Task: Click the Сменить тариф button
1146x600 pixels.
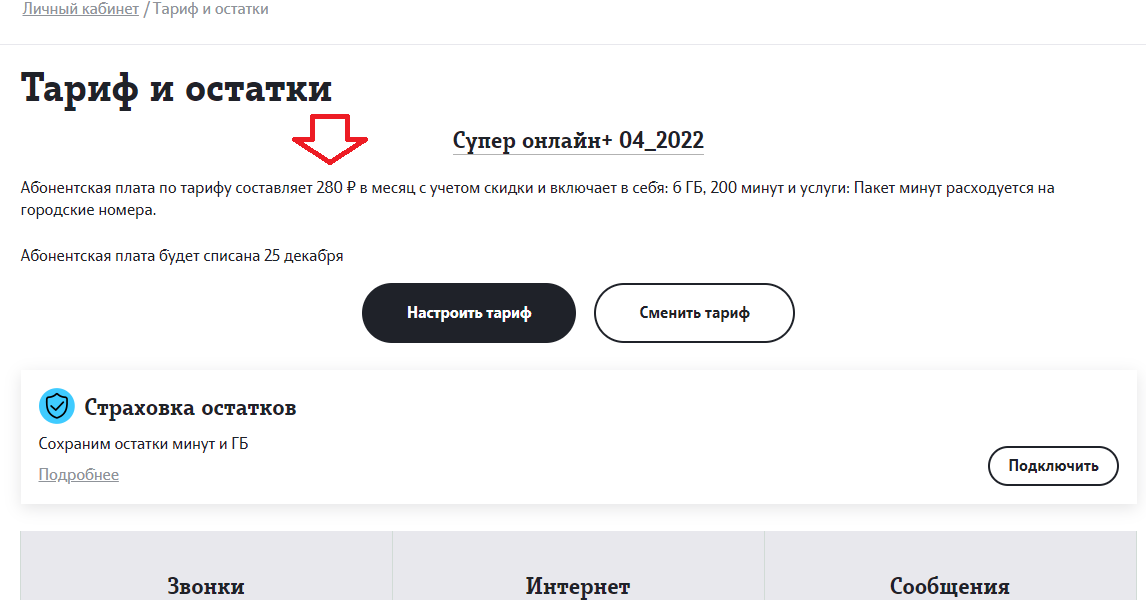Action: tap(694, 313)
